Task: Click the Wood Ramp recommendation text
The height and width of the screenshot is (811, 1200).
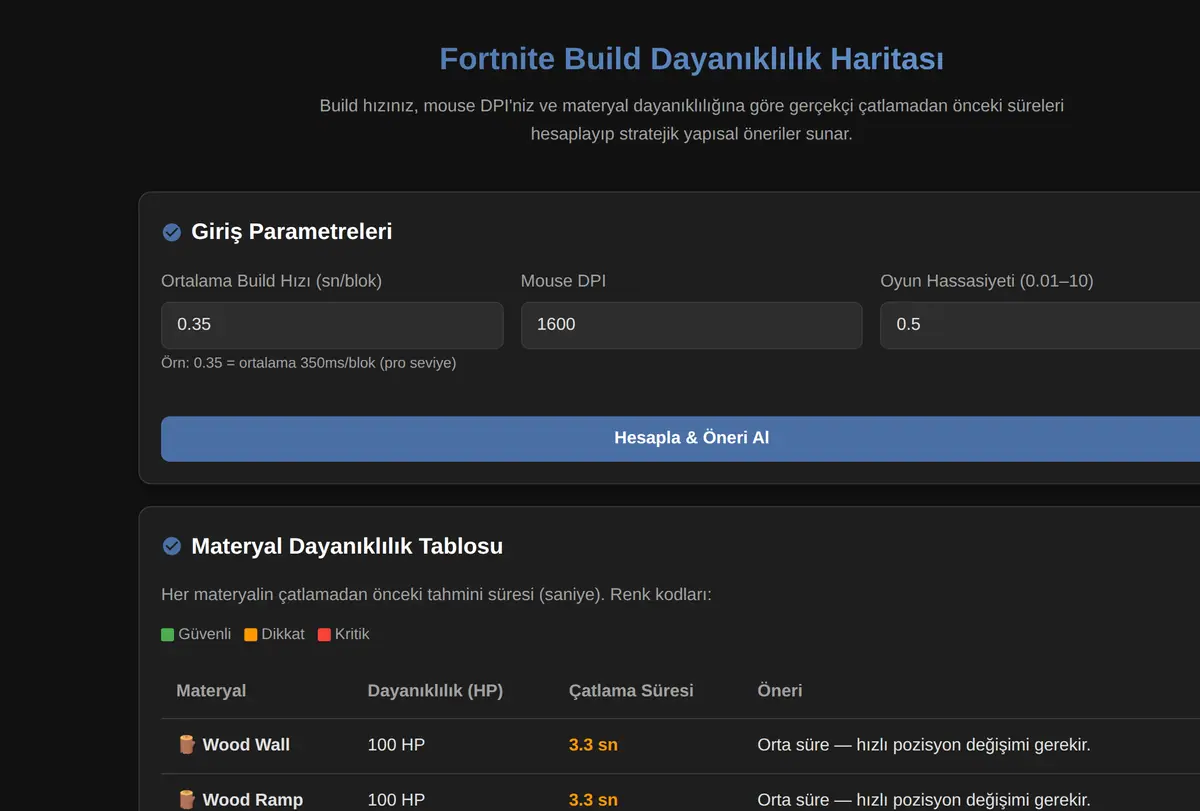Action: click(924, 799)
